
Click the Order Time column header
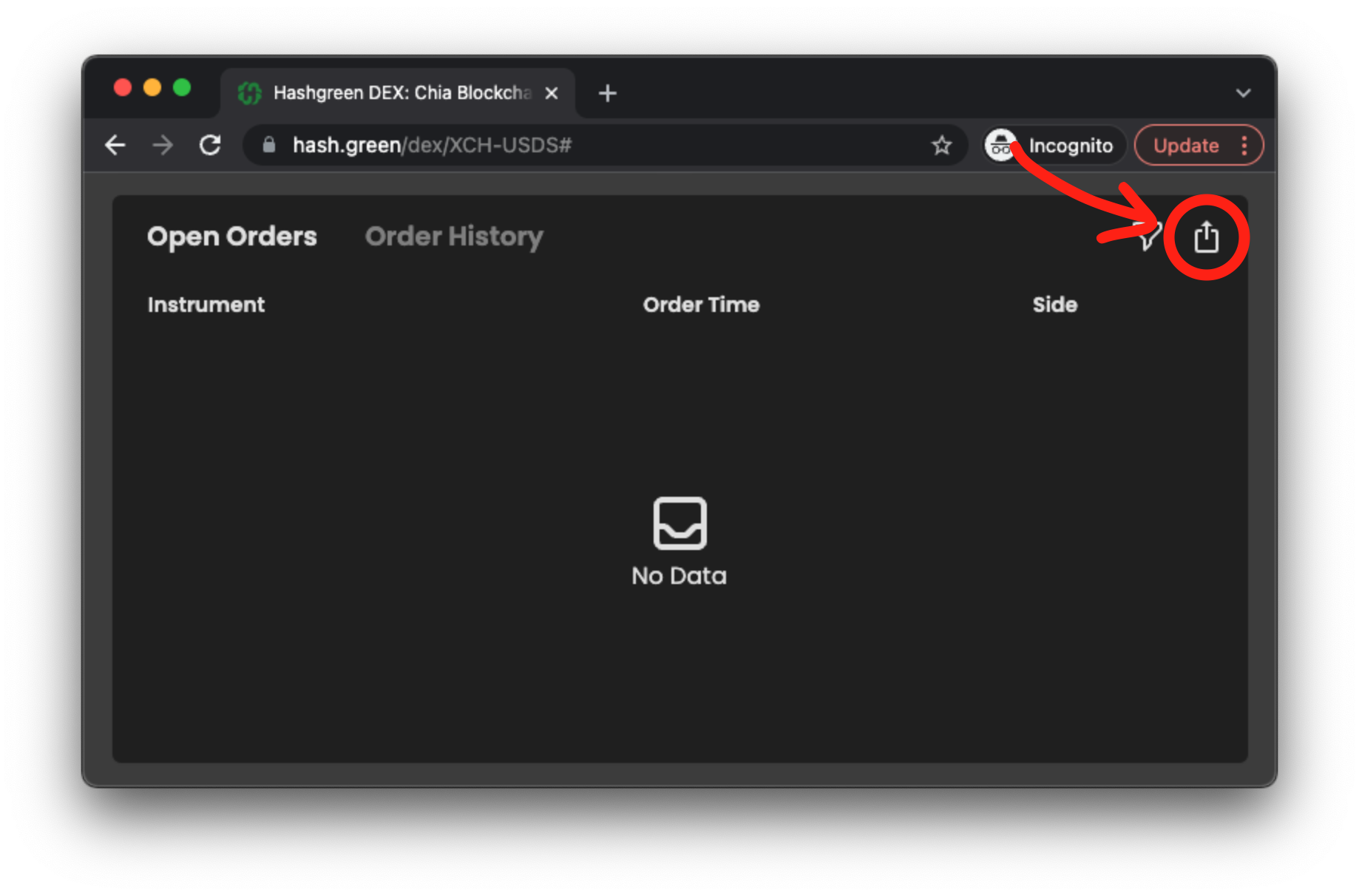tap(701, 305)
